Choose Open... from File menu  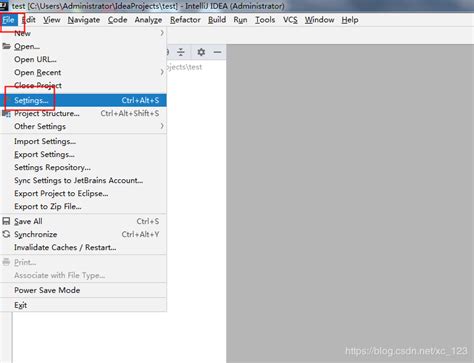(83, 46)
